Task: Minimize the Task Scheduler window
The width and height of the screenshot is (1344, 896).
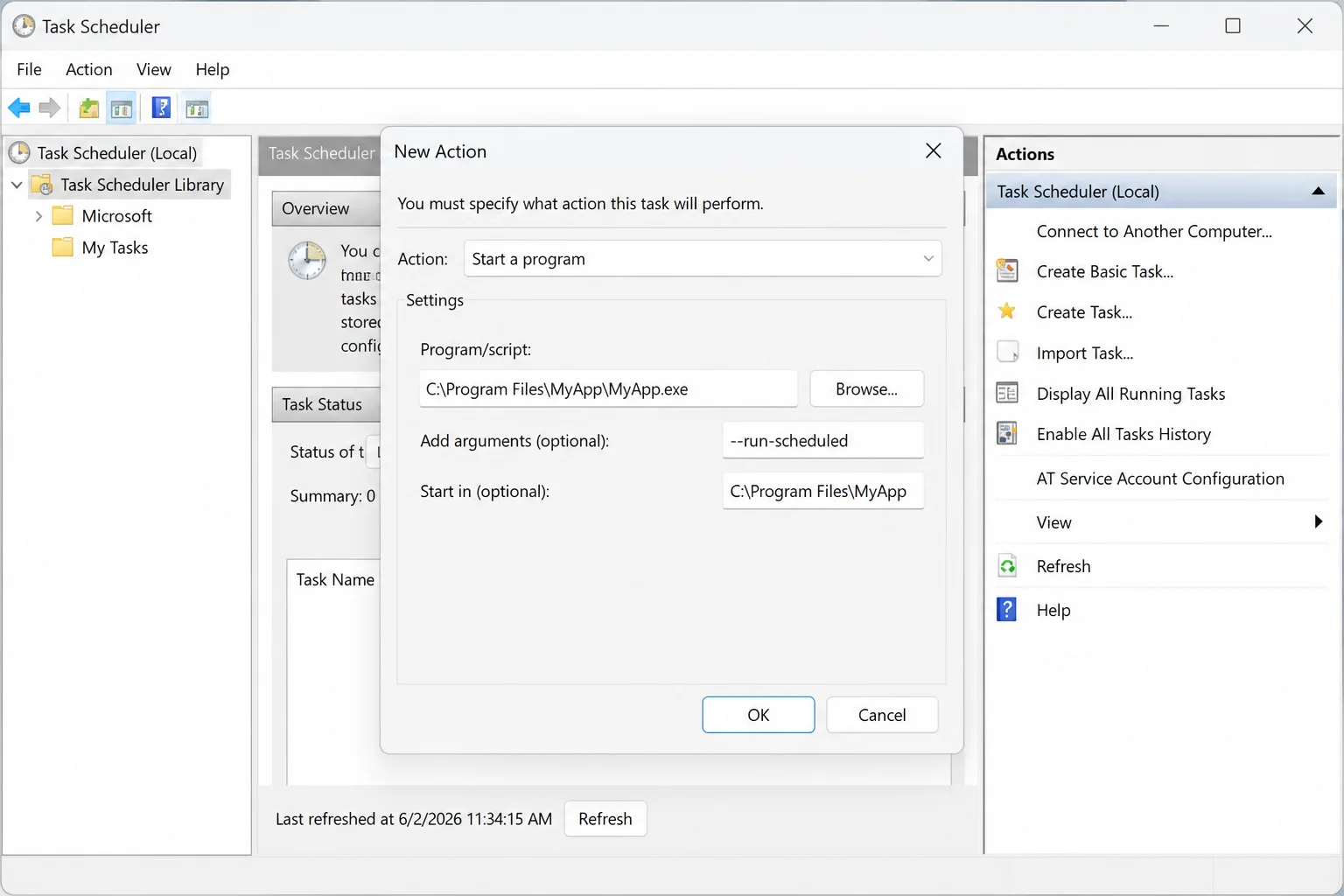Action: tap(1161, 26)
